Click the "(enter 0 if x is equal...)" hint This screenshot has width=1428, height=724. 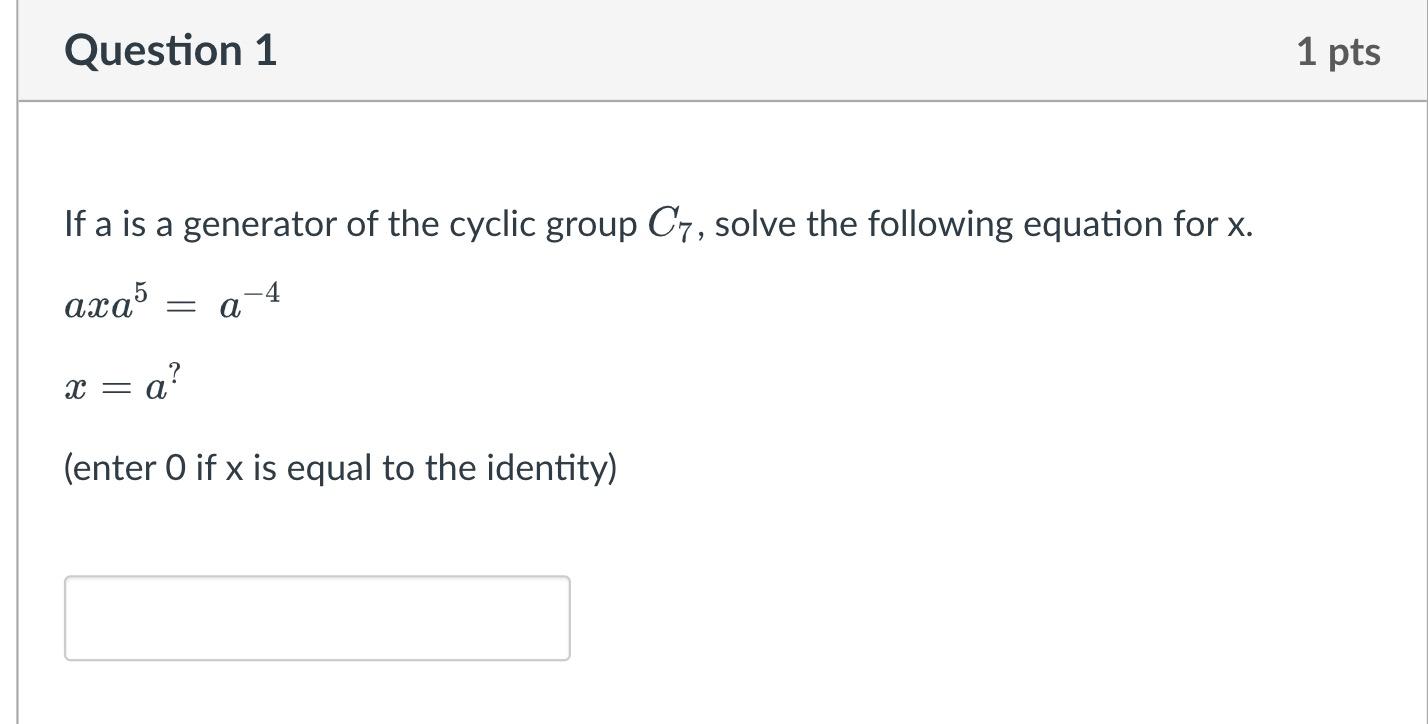click(x=340, y=467)
